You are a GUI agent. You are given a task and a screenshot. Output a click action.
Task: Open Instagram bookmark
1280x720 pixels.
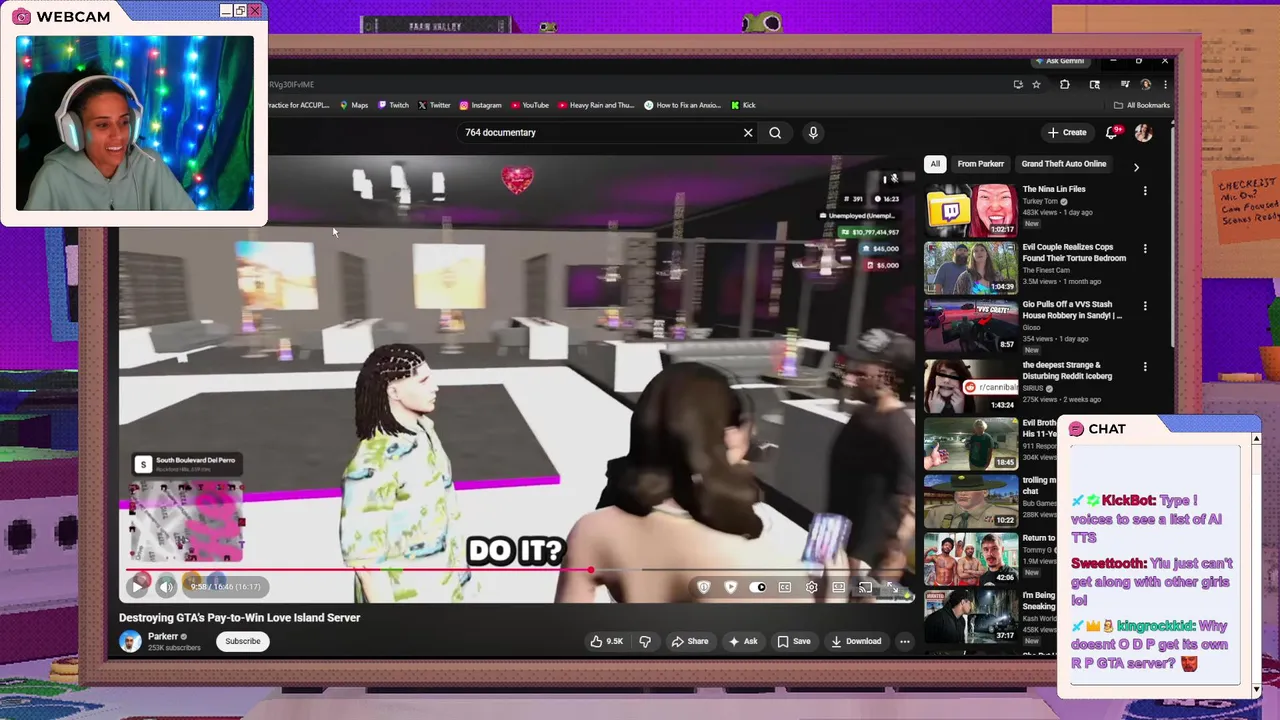(x=481, y=105)
